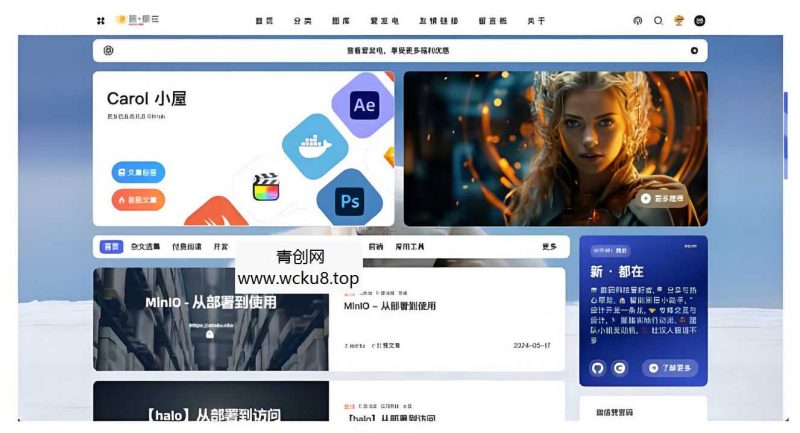Click the Carol 小屋 heading
This screenshot has width=800, height=433.
point(146,98)
